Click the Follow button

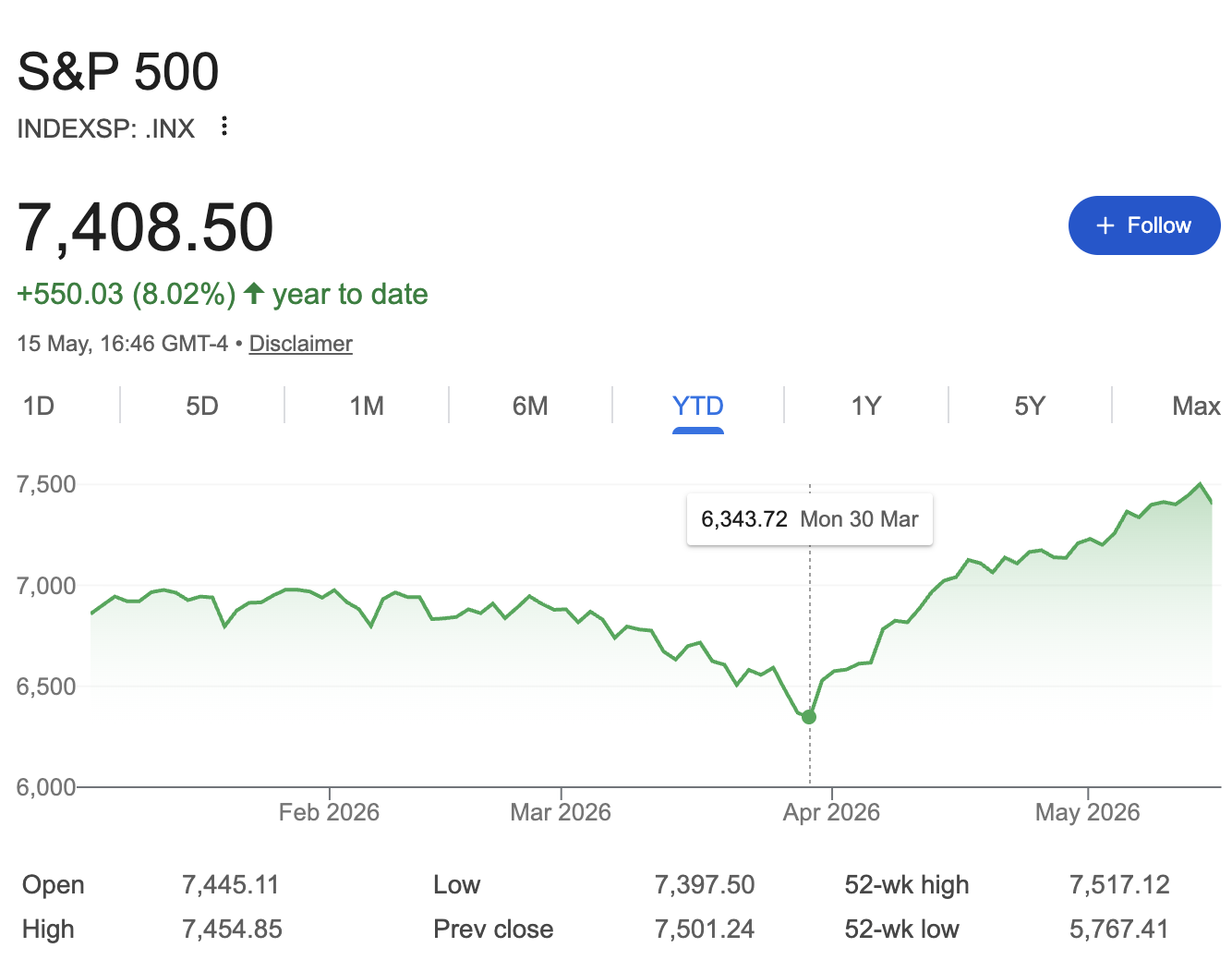(x=1144, y=225)
